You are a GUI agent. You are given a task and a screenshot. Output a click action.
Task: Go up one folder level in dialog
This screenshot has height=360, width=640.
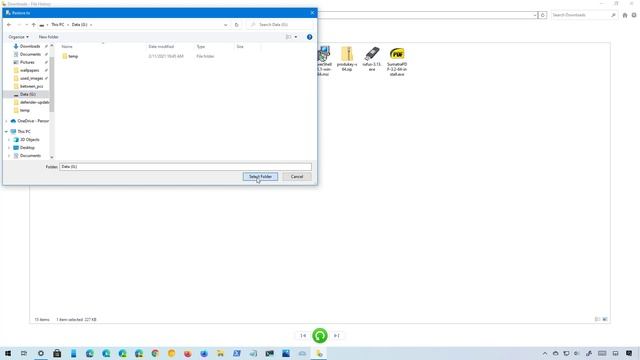pyautogui.click(x=34, y=25)
